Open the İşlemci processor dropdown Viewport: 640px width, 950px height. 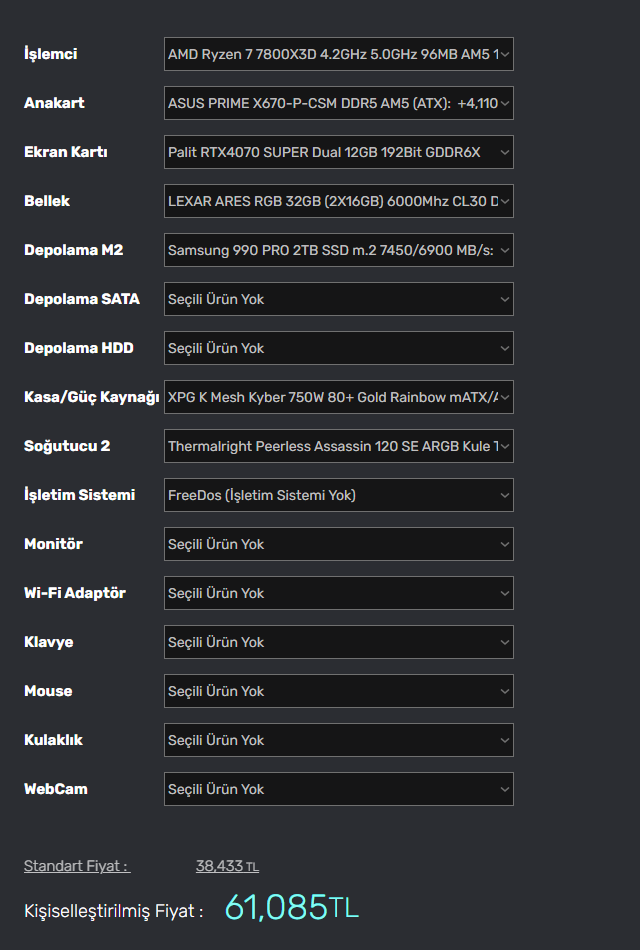click(338, 54)
